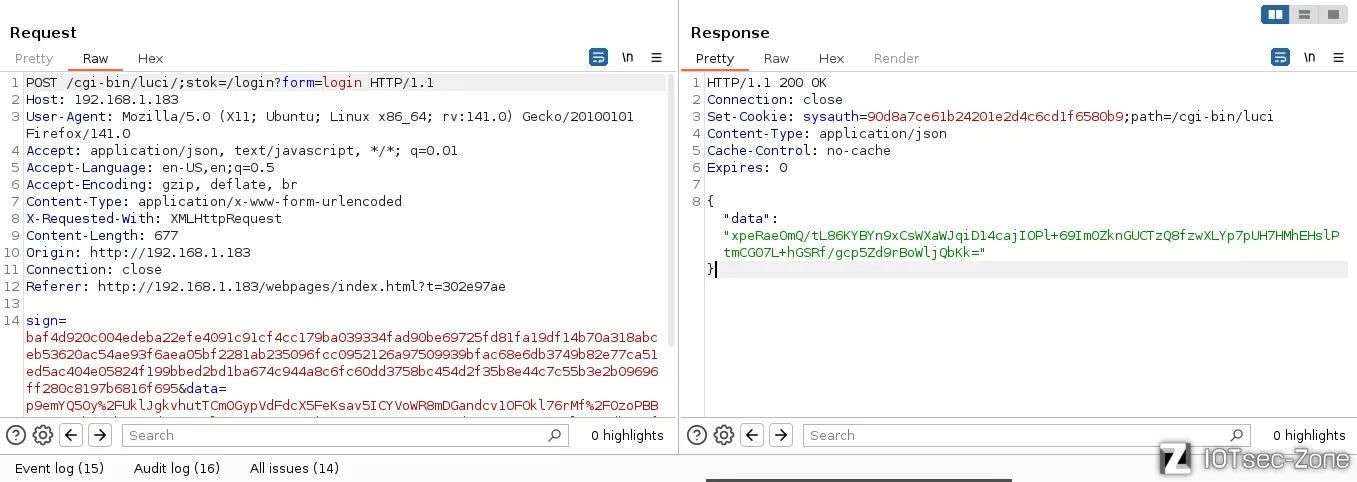This screenshot has width=1357, height=482.
Task: Click the "data" key in JSON response
Action: (x=750, y=219)
